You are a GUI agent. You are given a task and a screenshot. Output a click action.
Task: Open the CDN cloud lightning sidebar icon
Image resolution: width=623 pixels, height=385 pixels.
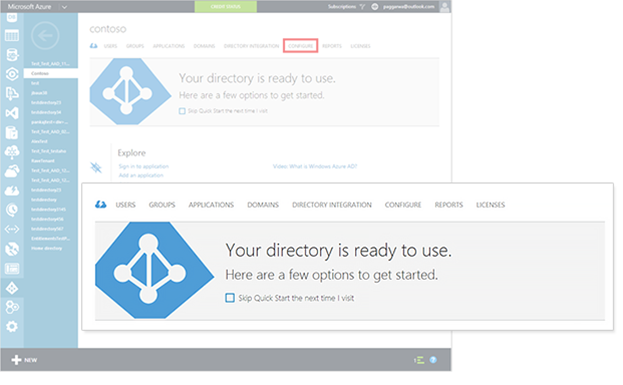point(12,191)
